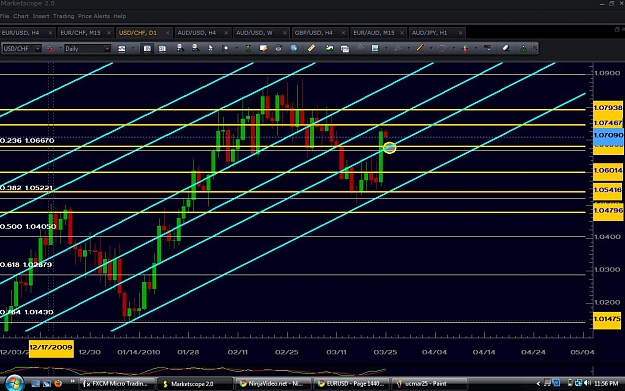
Task: Open the Price Alerts menu
Action: pos(94,16)
